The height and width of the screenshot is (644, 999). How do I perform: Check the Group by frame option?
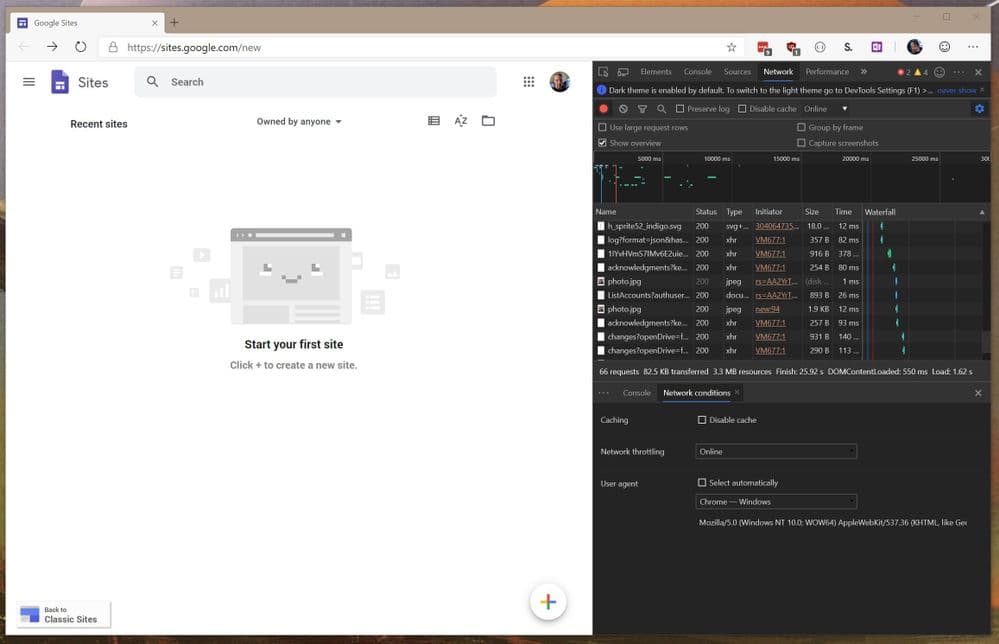tap(801, 127)
